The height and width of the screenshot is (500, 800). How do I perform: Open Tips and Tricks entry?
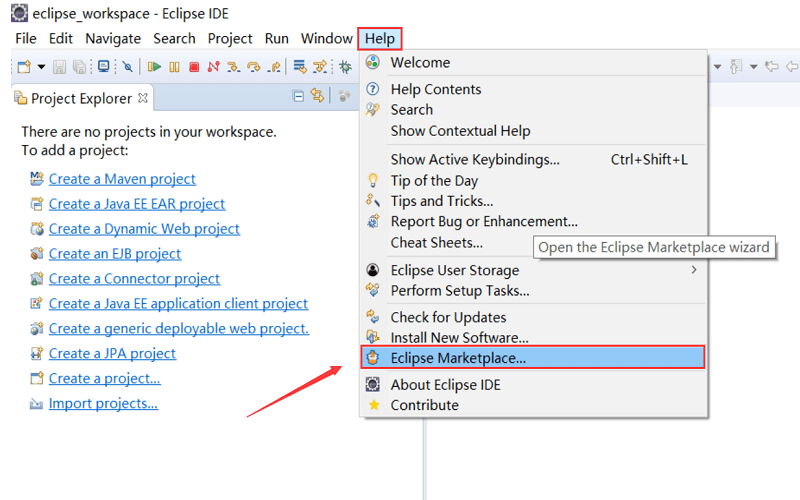tap(533, 201)
